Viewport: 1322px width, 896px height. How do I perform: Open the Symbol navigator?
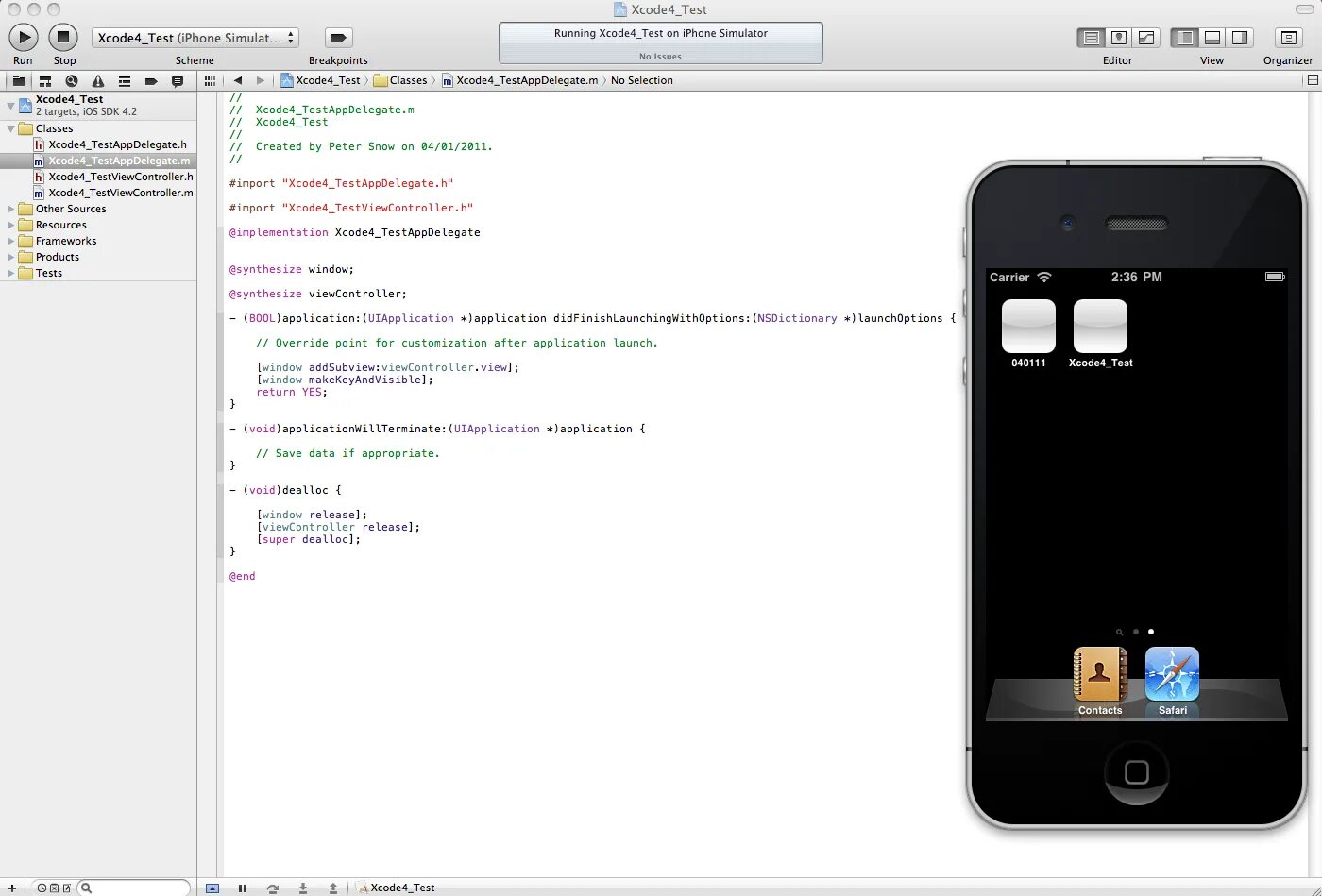pos(44,80)
